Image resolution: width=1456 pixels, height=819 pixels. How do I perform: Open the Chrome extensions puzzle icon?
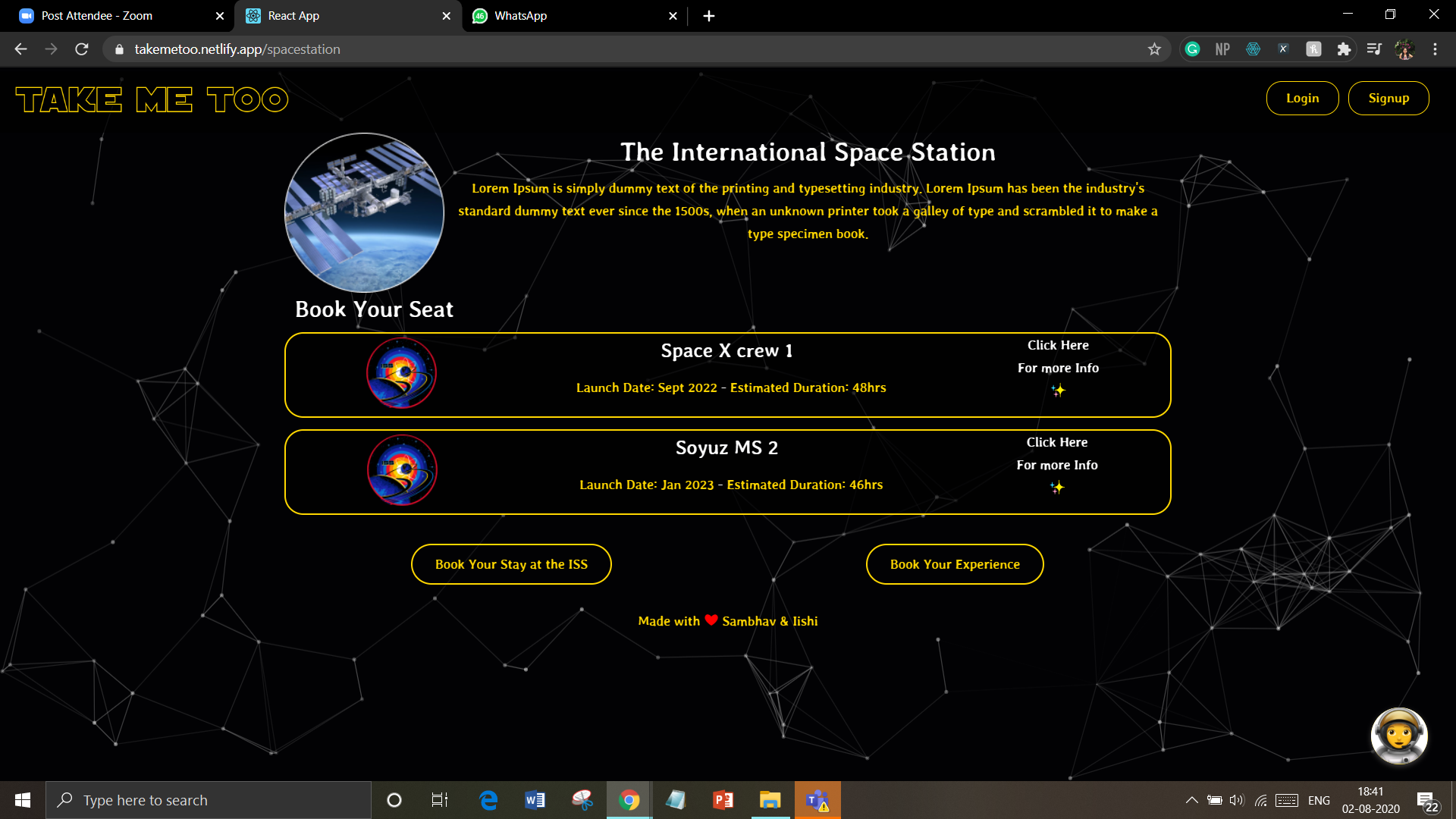(1344, 49)
